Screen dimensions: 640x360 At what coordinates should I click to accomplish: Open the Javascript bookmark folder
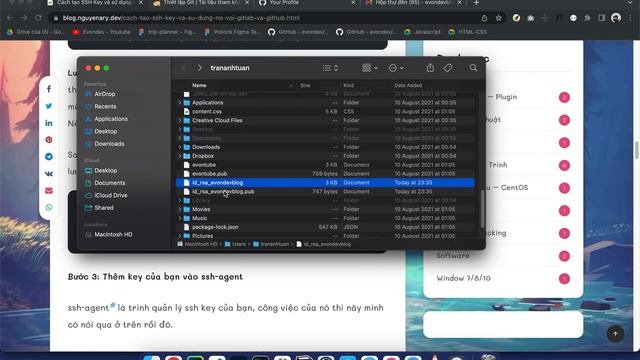coord(422,32)
